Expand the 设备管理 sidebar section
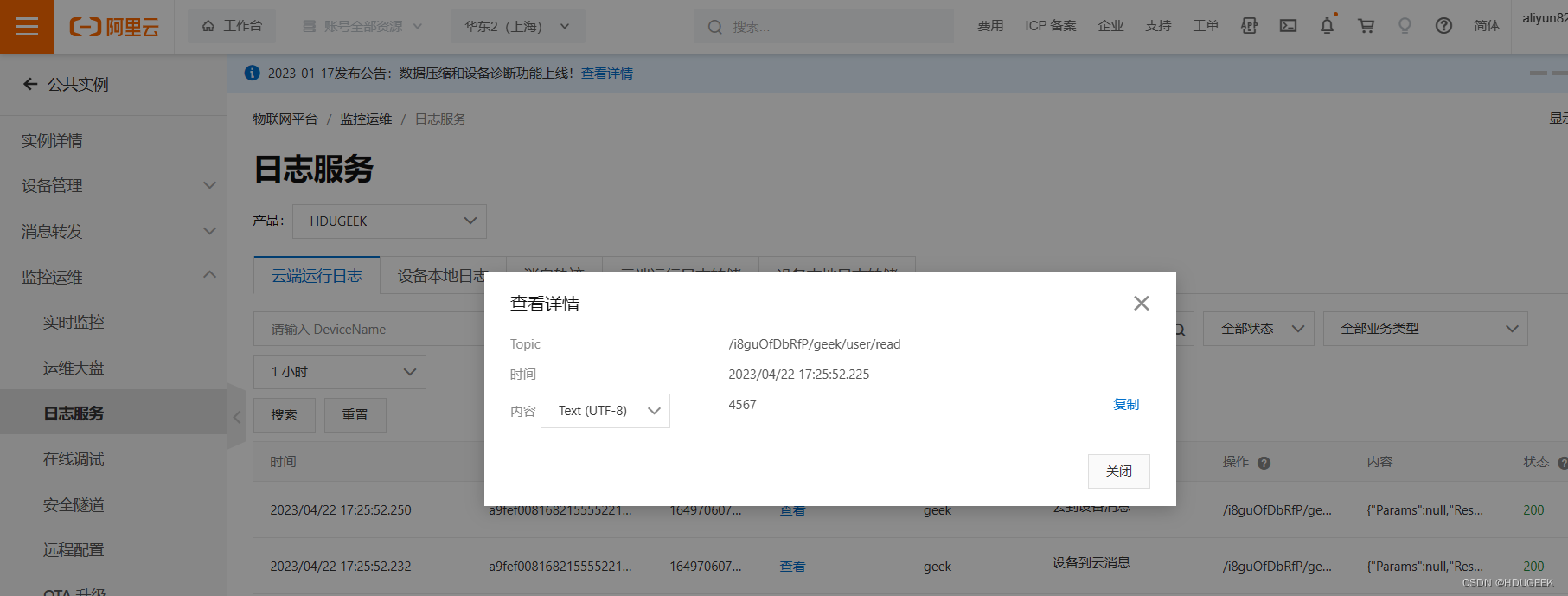This screenshot has width=1568, height=596. pos(112,185)
